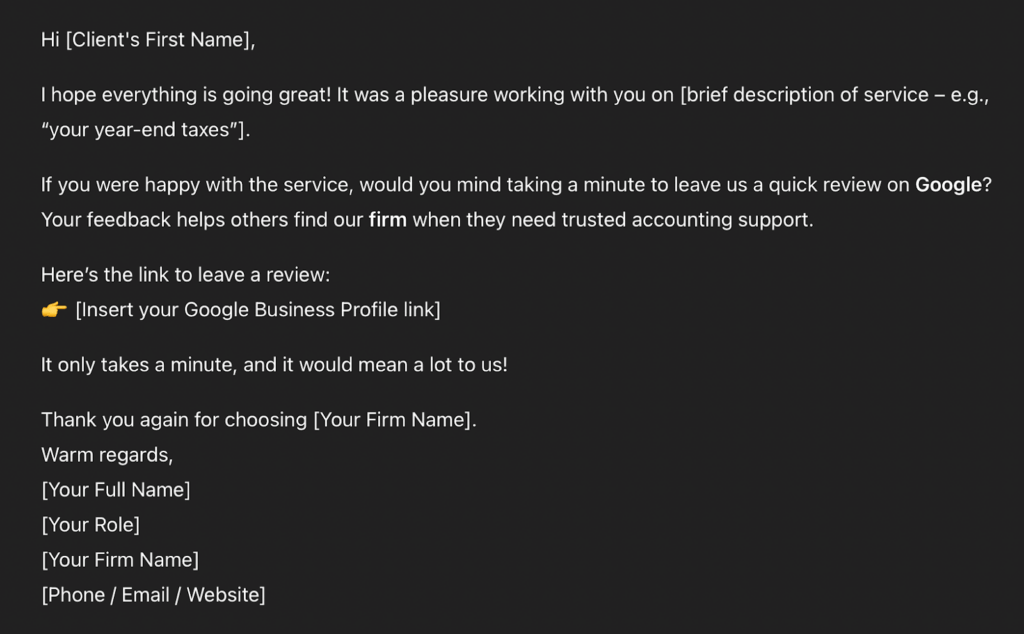Click the bold word Google
This screenshot has width=1024, height=634.
(948, 185)
